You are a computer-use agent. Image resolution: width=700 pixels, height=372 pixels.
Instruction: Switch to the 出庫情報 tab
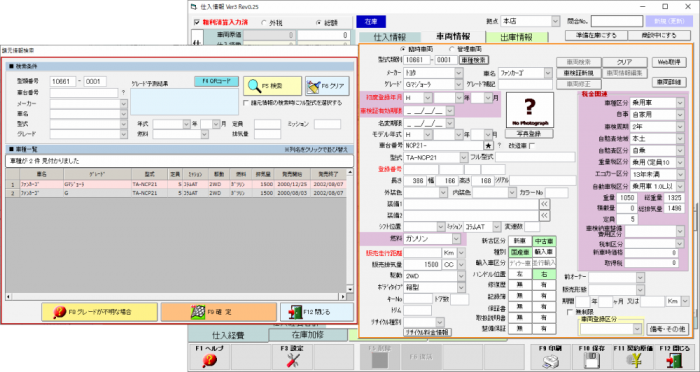(x=517, y=38)
